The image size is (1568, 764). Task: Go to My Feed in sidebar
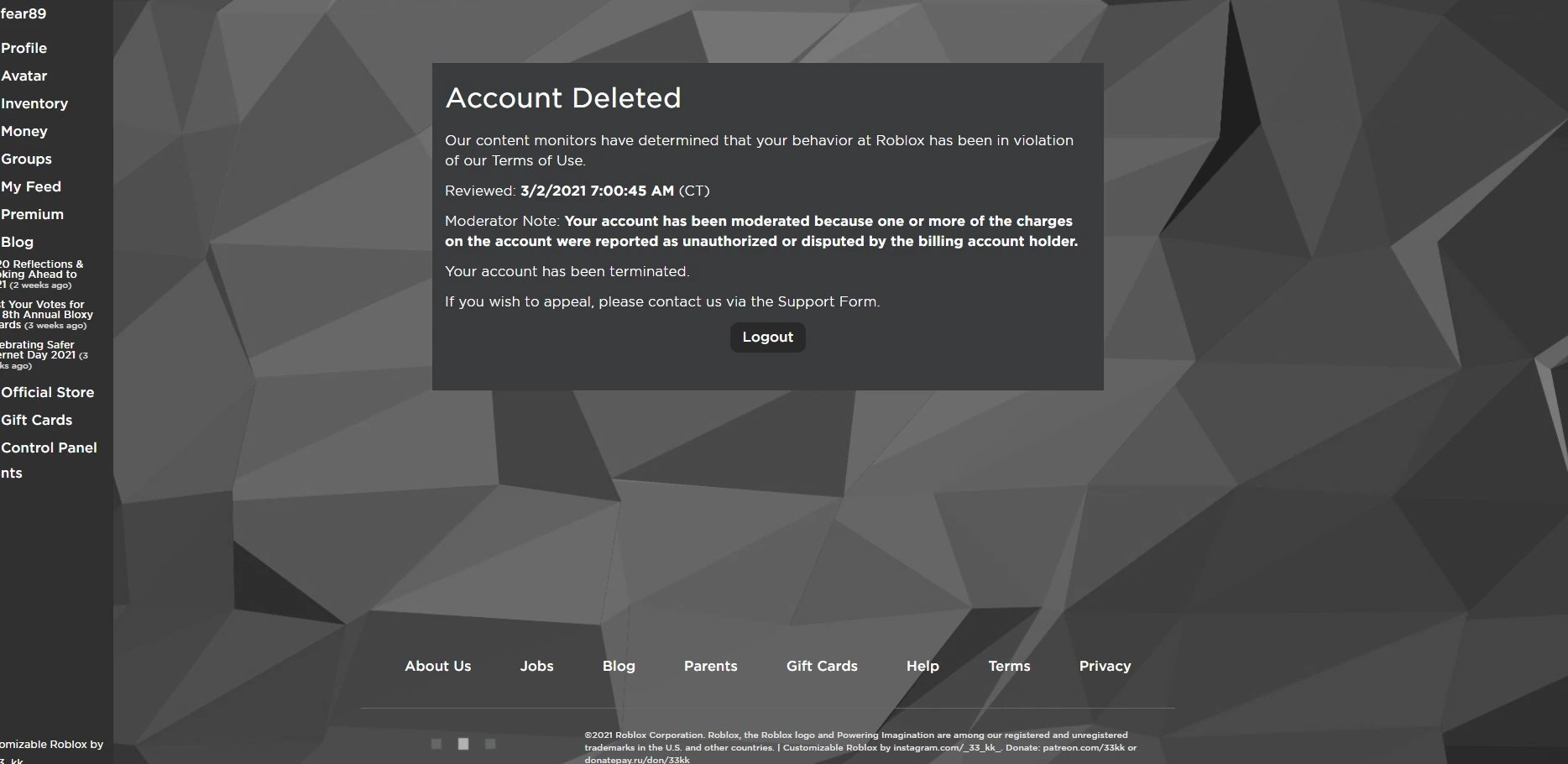coord(31,186)
